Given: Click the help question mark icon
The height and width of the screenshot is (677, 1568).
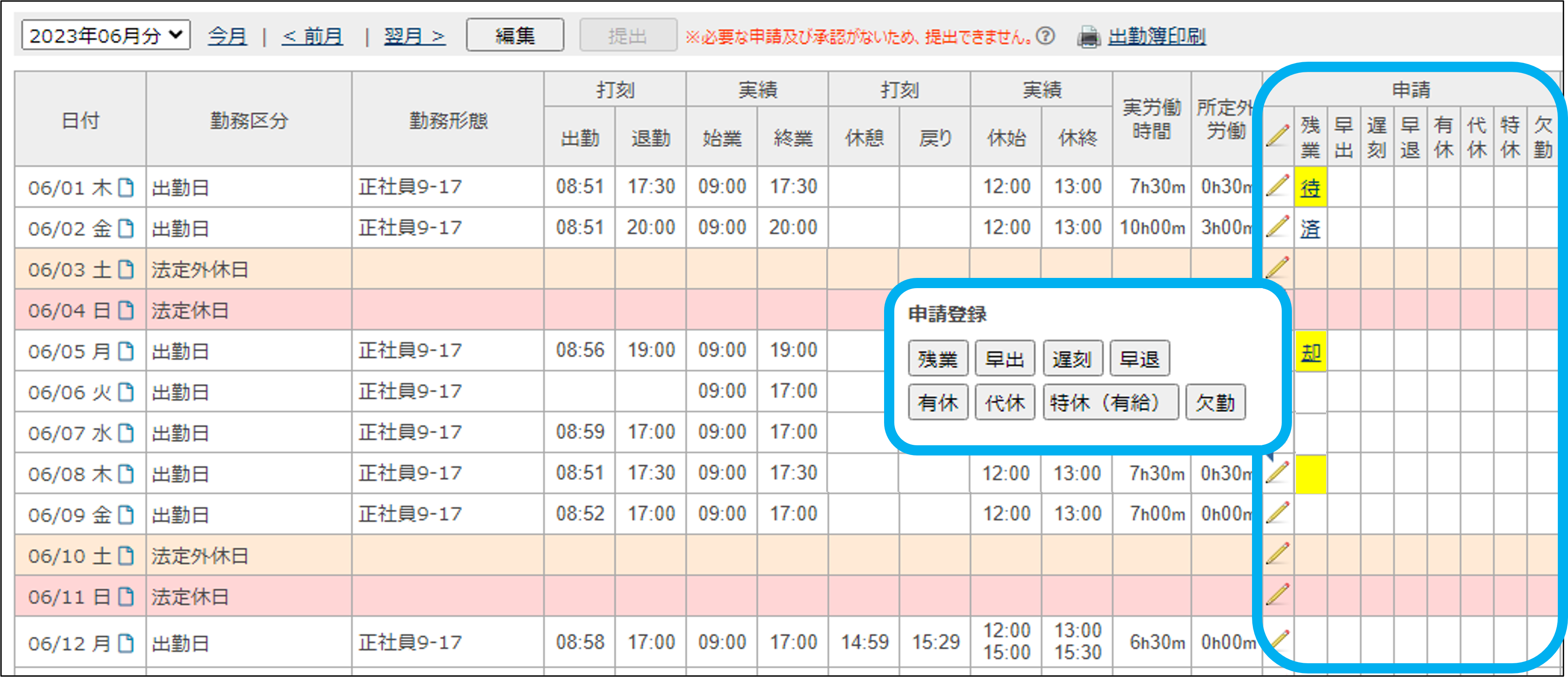Looking at the screenshot, I should tap(1046, 36).
